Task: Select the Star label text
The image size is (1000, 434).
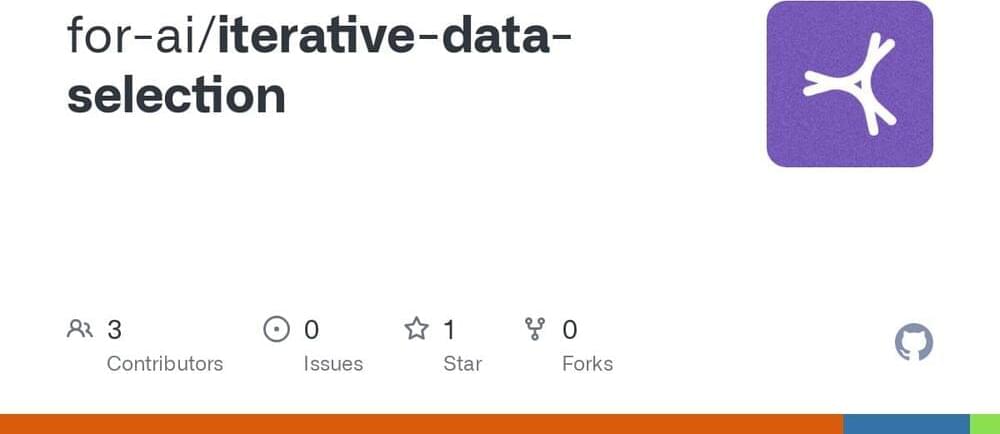Action: (x=462, y=363)
